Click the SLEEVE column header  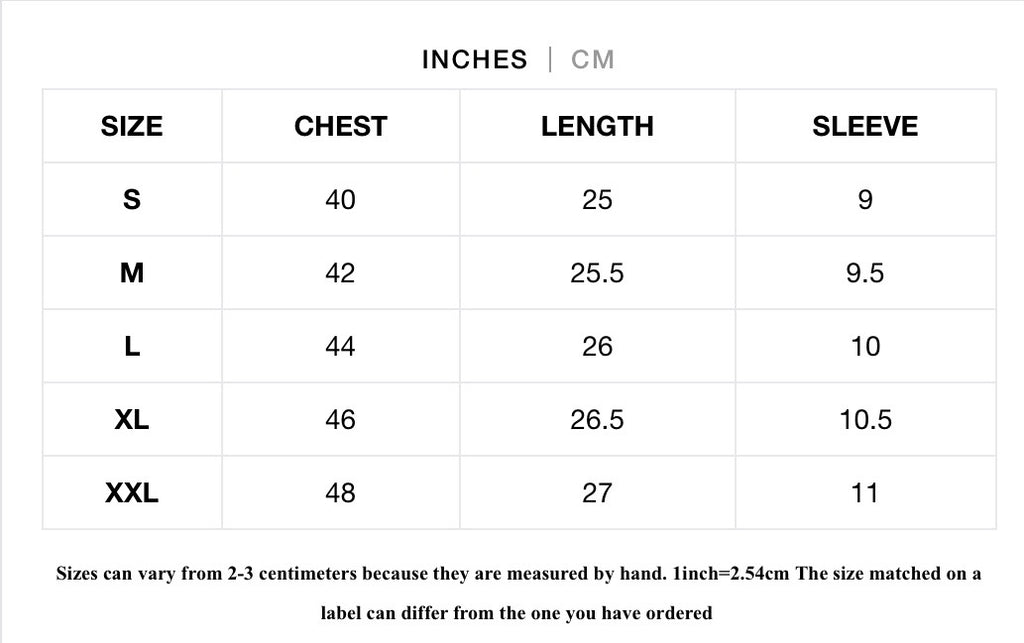tap(865, 126)
